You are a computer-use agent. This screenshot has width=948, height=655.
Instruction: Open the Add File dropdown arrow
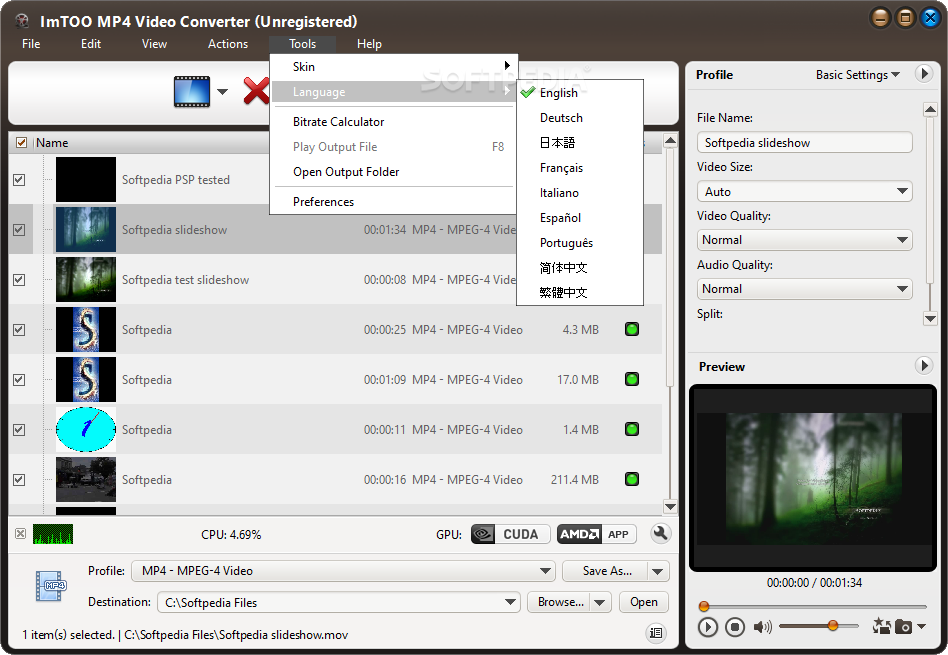222,92
